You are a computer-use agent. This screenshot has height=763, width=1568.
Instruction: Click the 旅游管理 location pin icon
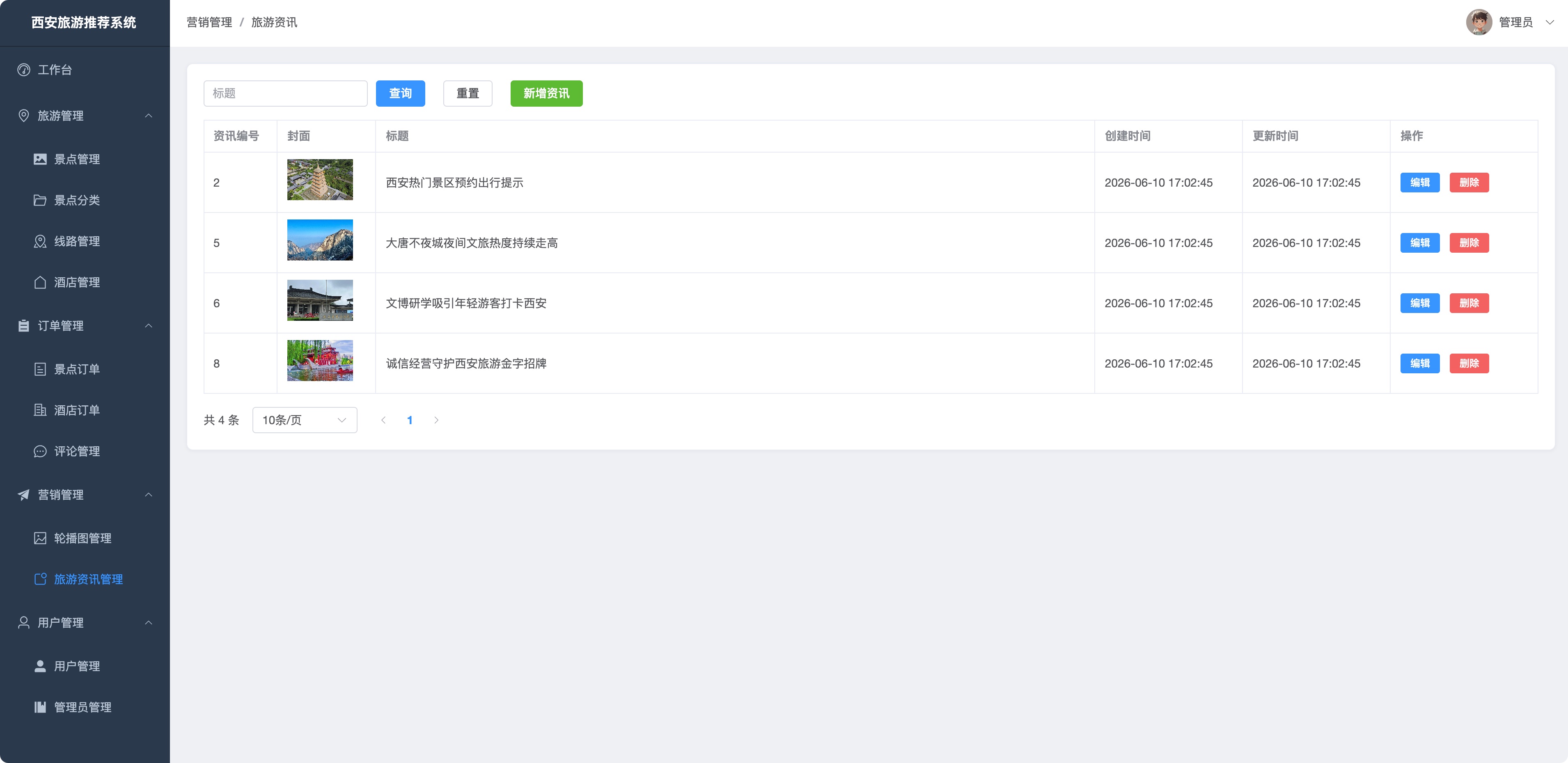pyautogui.click(x=24, y=116)
